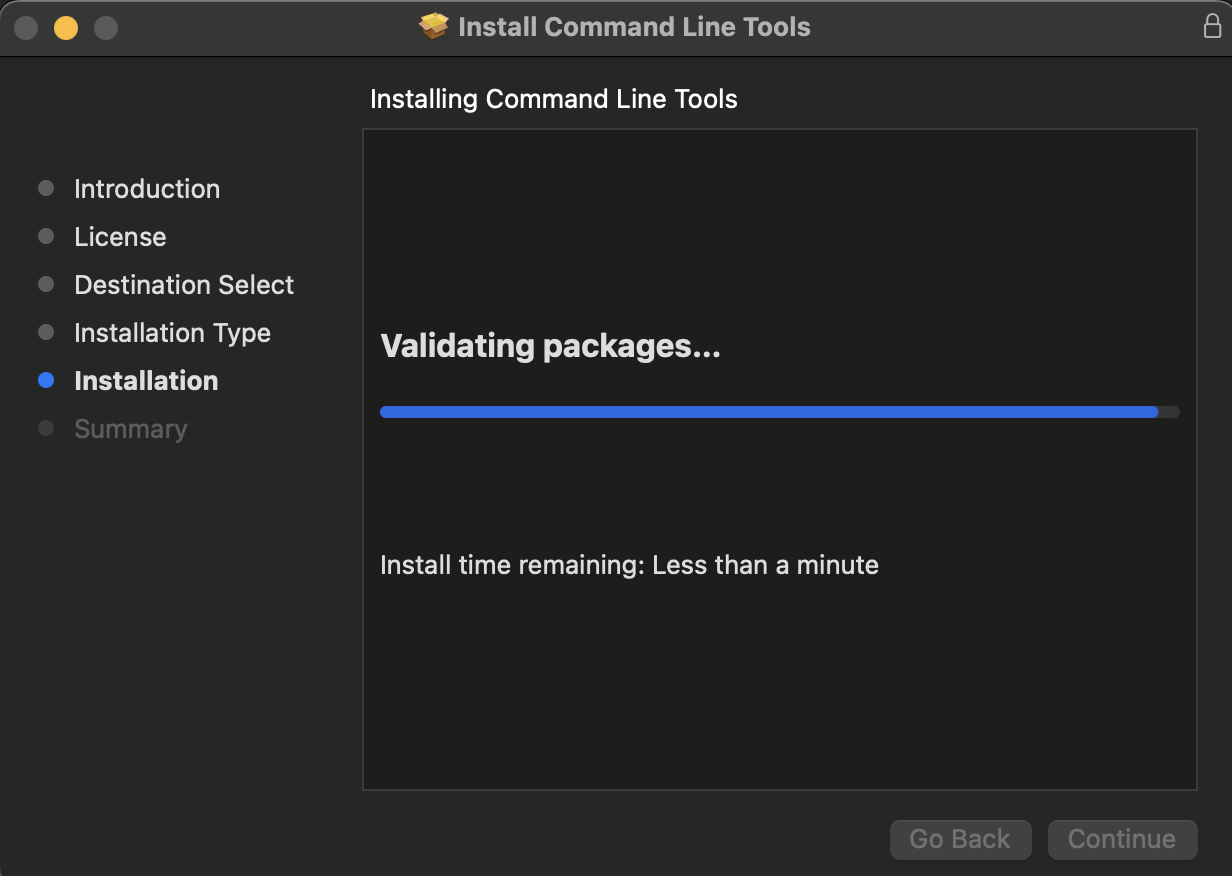Screen dimensions: 1232x876
Task: Select the Introduction step label
Action: pyautogui.click(x=147, y=189)
